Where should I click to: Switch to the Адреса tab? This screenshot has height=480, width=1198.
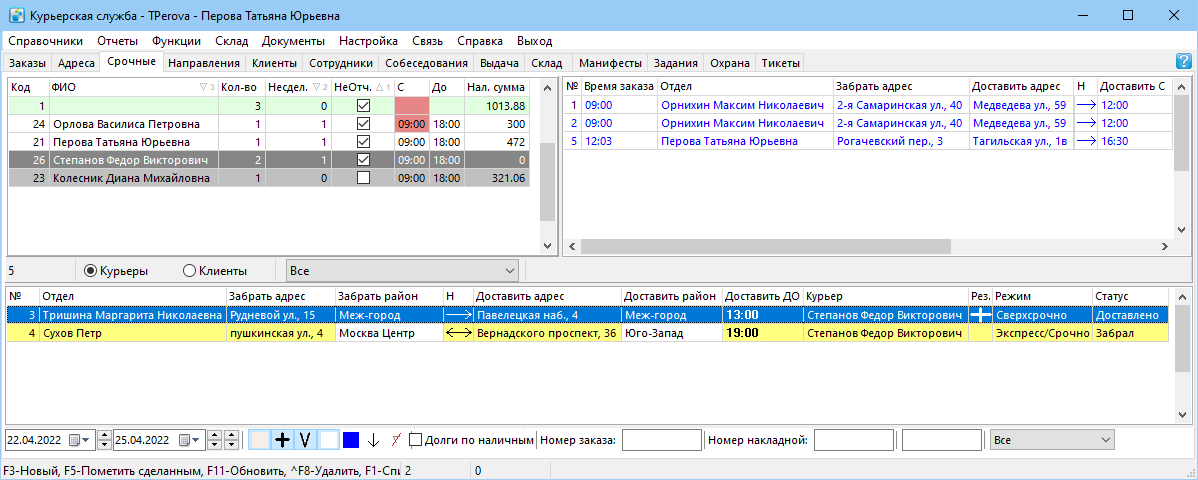76,63
